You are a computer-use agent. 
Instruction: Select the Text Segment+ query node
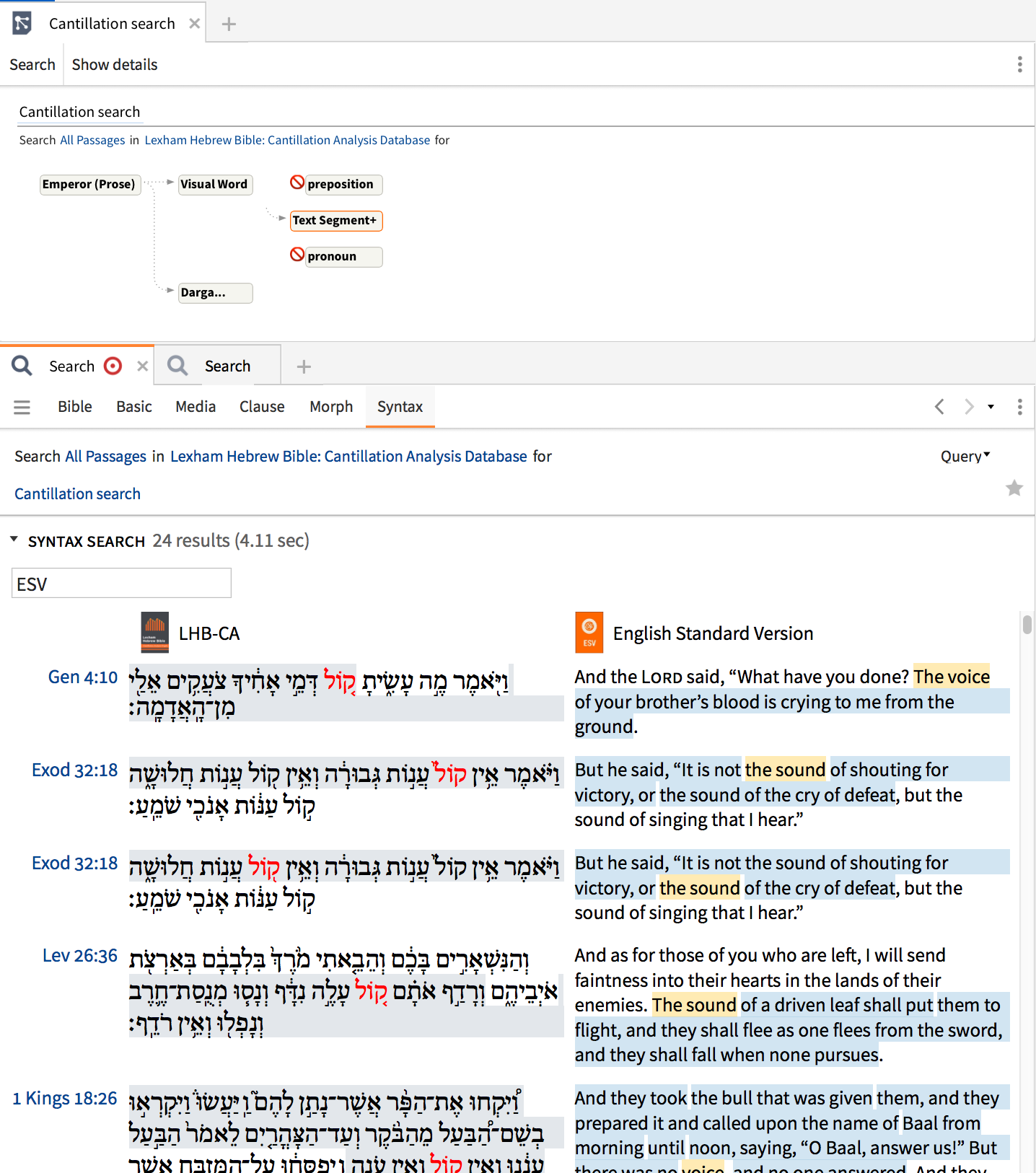click(335, 220)
